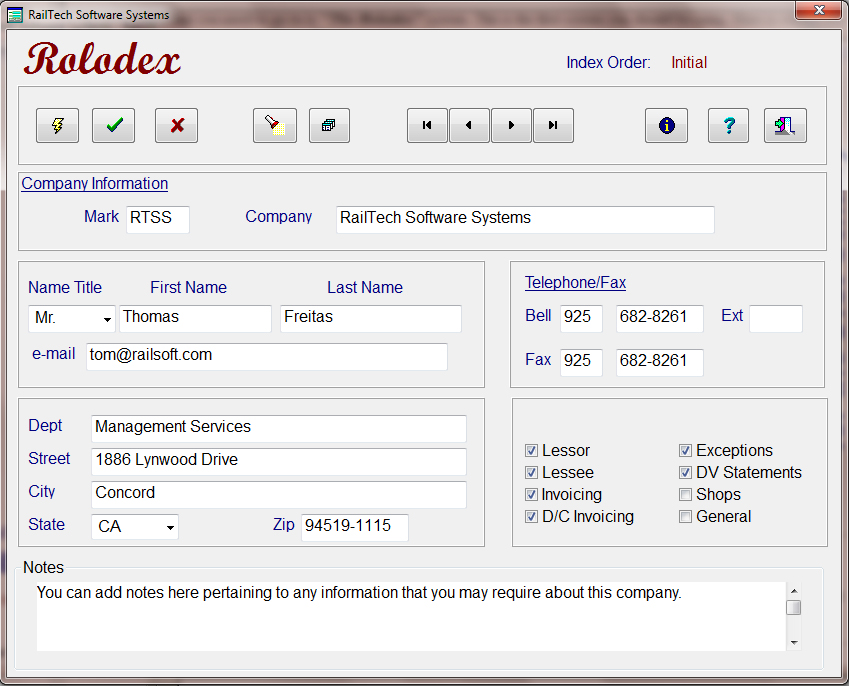The height and width of the screenshot is (686, 849).
Task: Uncheck the D/C Invoicing checkbox
Action: point(531,517)
